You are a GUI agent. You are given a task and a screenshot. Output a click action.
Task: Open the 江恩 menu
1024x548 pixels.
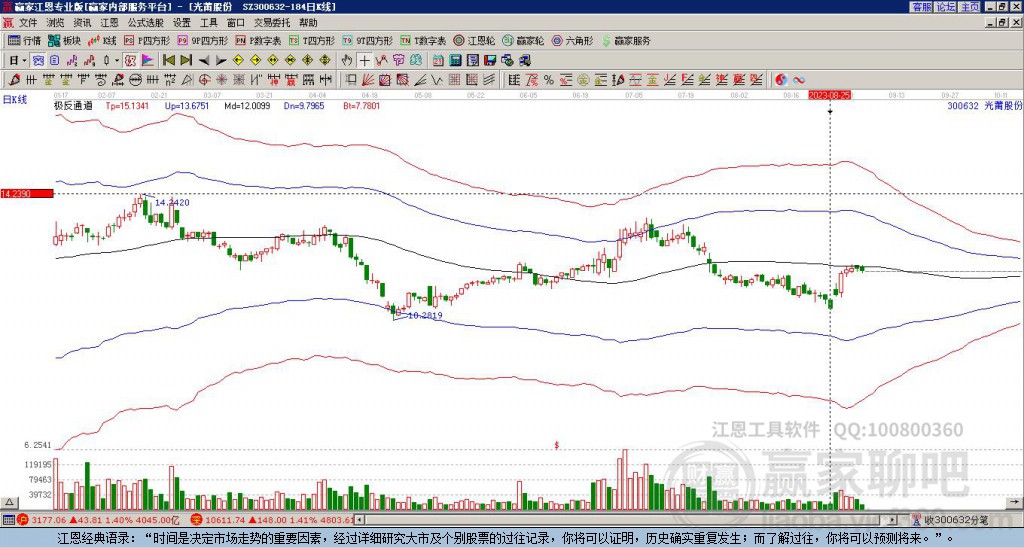coord(109,23)
